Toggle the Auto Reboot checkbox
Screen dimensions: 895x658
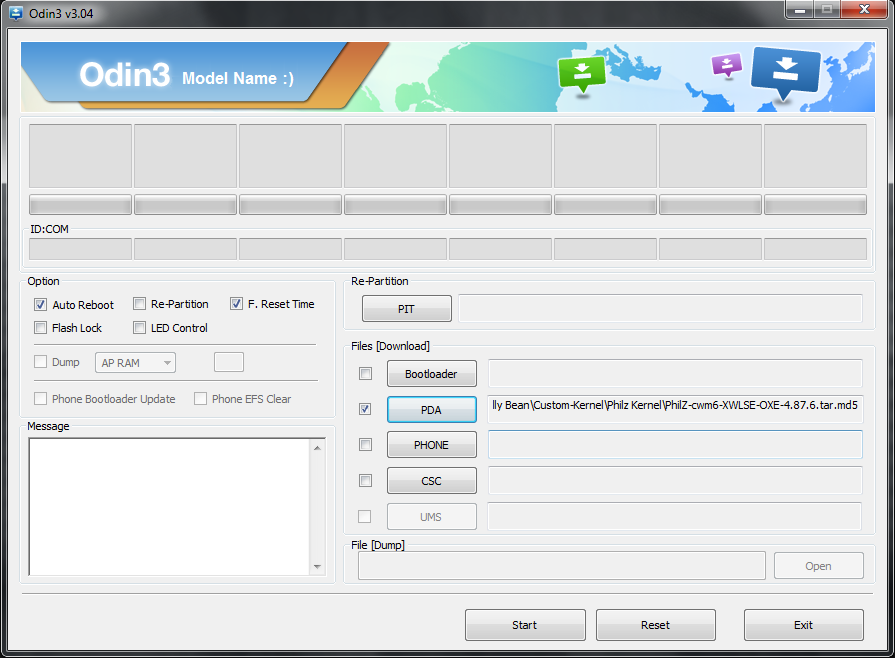(x=41, y=305)
